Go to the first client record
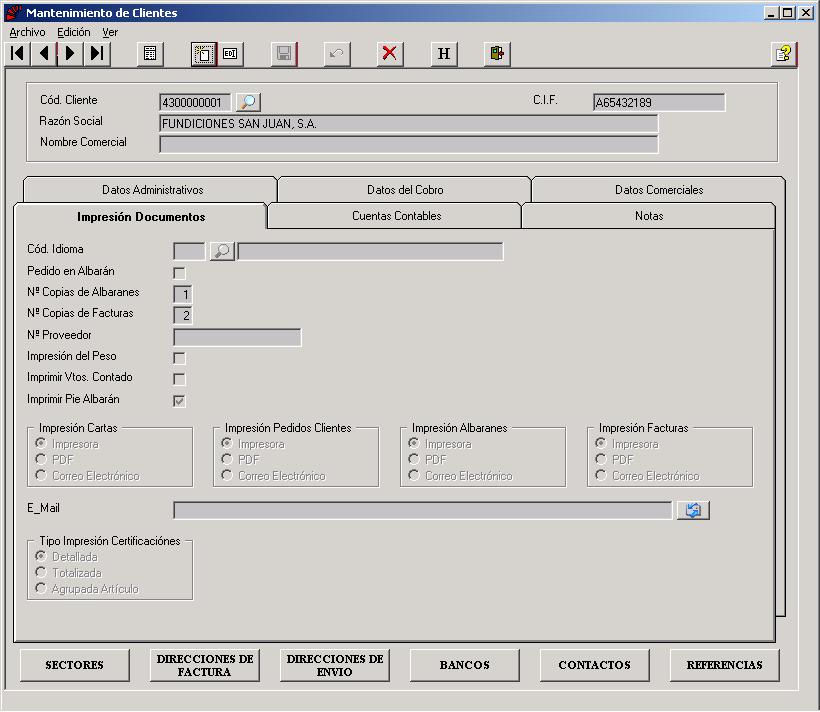The image size is (820, 712). coord(18,53)
